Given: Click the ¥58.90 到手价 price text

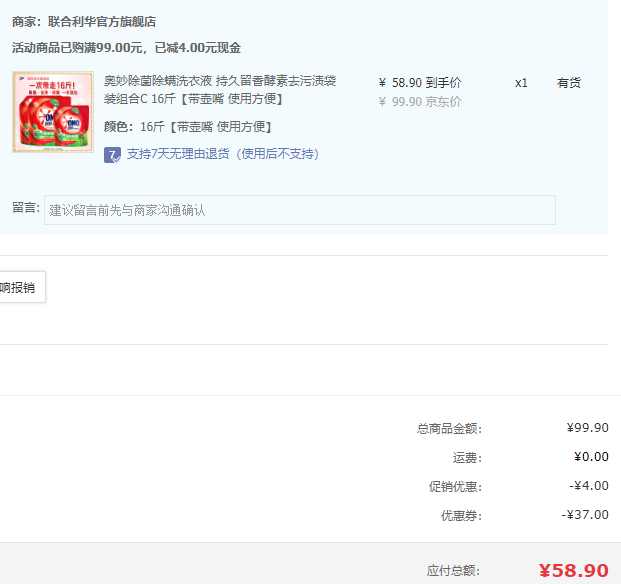Looking at the screenshot, I should (420, 83).
